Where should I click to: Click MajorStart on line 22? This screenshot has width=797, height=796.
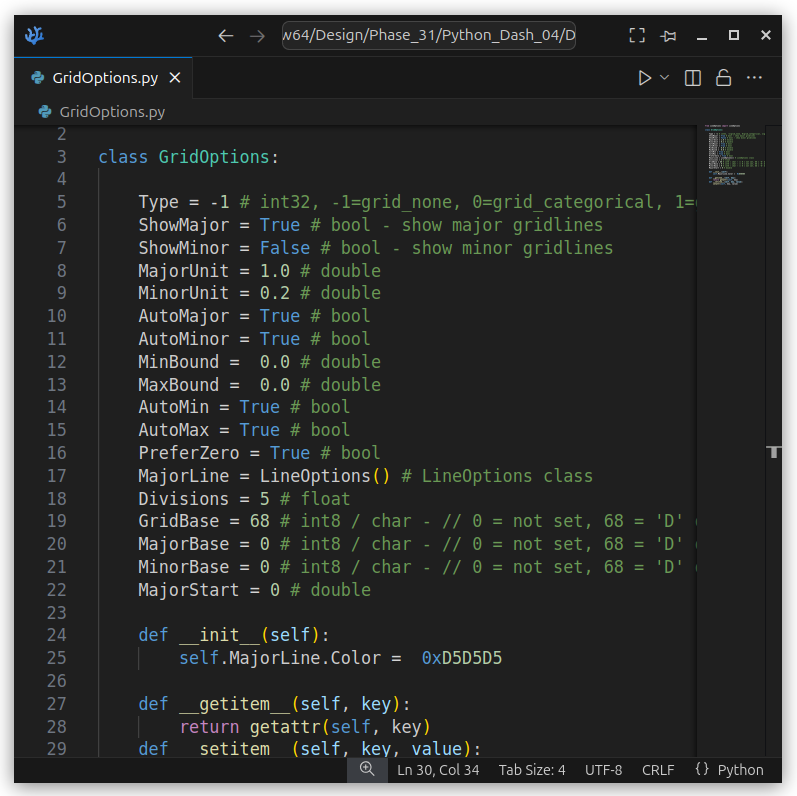click(x=189, y=590)
